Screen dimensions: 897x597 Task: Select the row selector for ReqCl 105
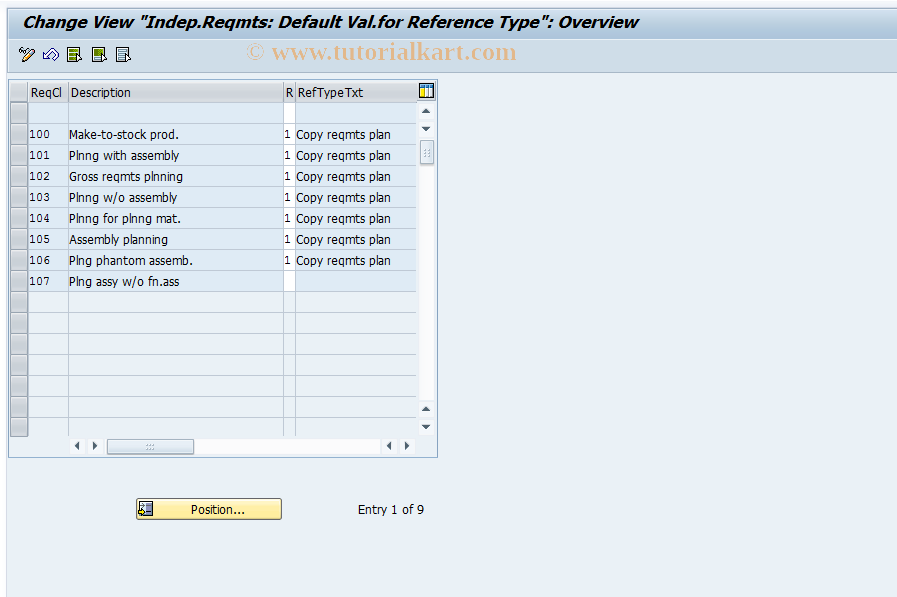pyautogui.click(x=19, y=239)
